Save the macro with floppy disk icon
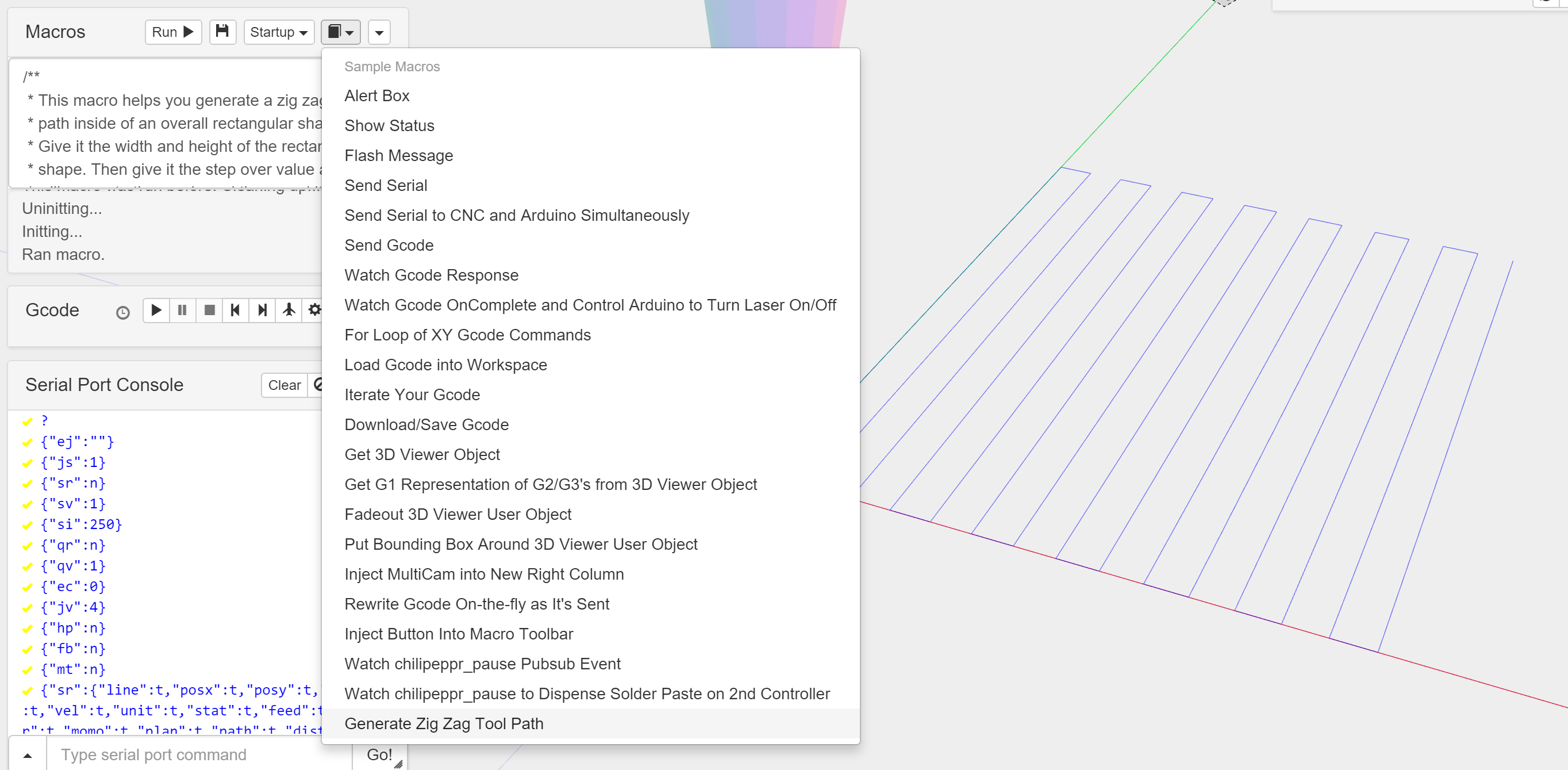 click(x=222, y=32)
